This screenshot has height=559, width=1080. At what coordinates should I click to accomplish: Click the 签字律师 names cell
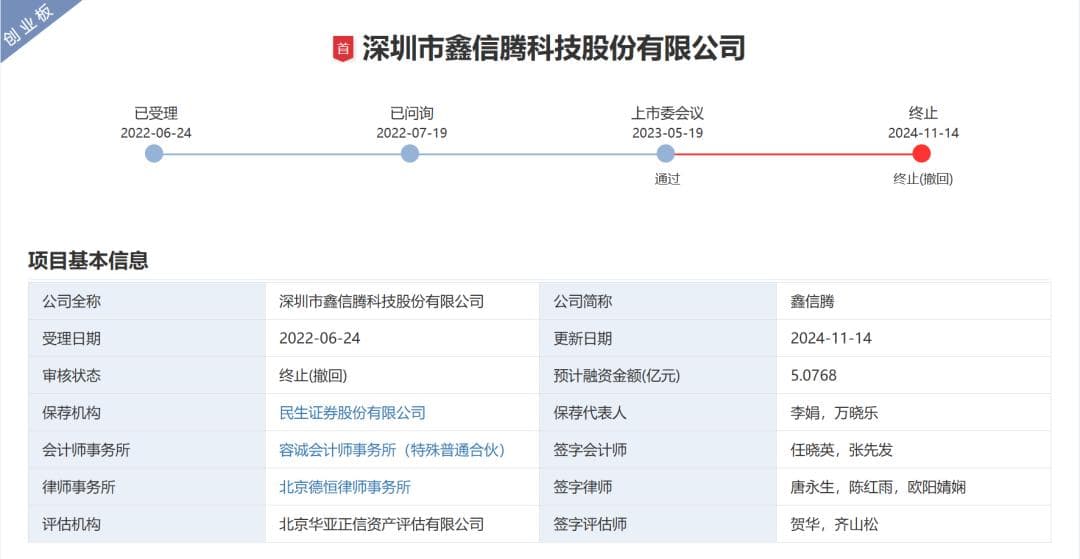(877, 487)
